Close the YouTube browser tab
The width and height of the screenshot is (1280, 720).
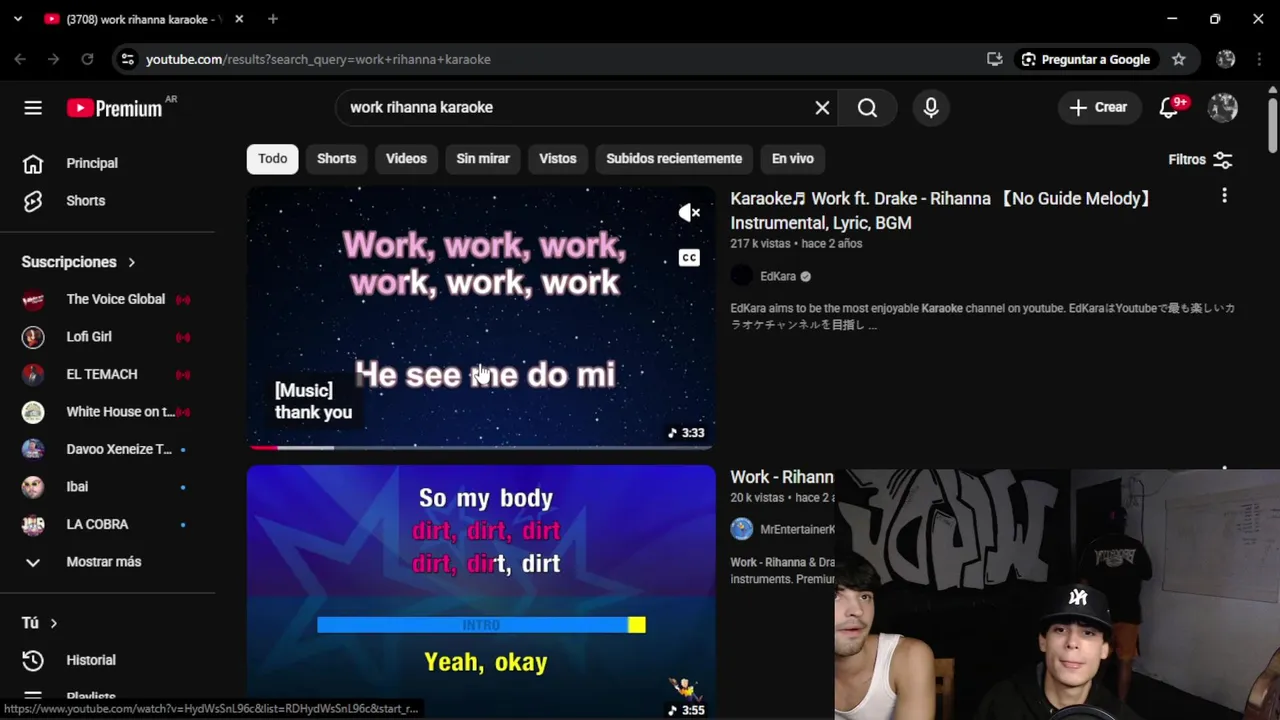239,19
